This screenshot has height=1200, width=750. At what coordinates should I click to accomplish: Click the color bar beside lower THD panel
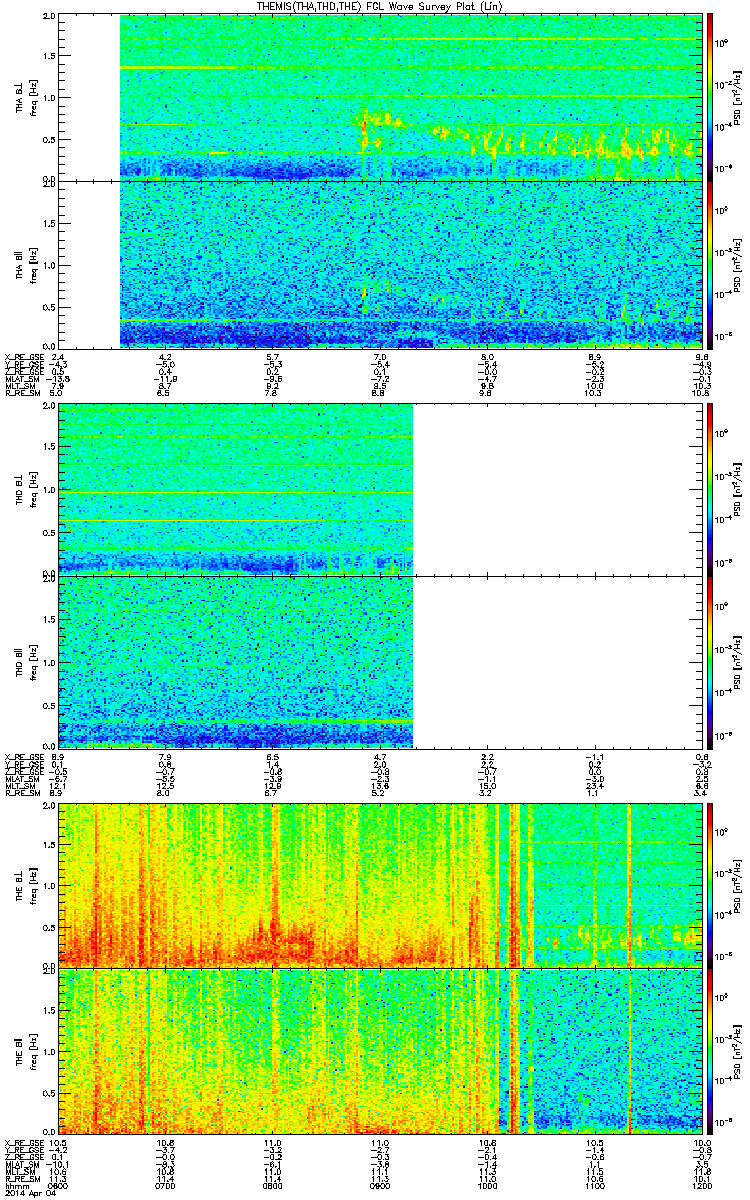[711, 661]
